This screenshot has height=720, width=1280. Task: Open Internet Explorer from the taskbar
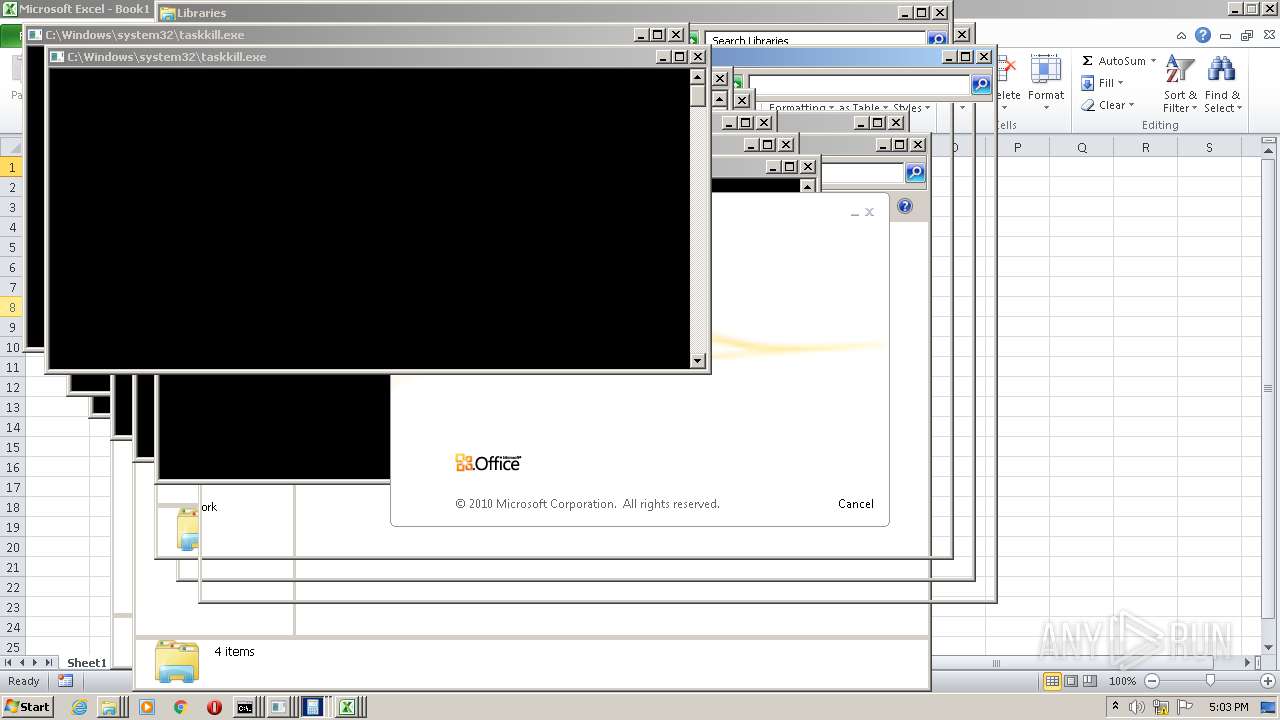pos(80,707)
